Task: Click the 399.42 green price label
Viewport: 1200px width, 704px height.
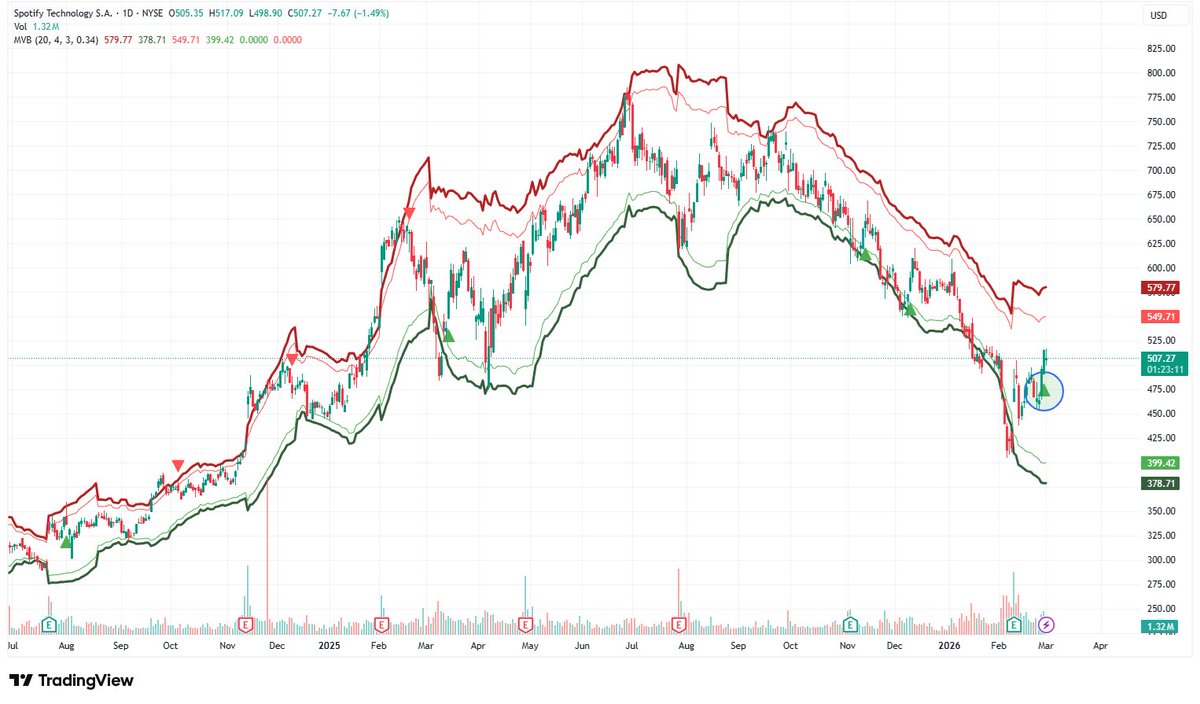Action: point(1159,464)
